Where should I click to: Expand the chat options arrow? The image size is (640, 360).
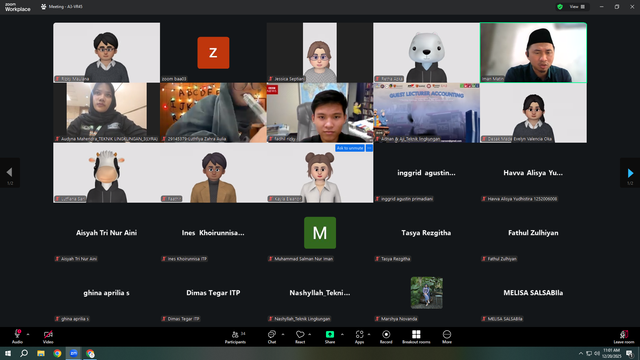[x=283, y=334]
